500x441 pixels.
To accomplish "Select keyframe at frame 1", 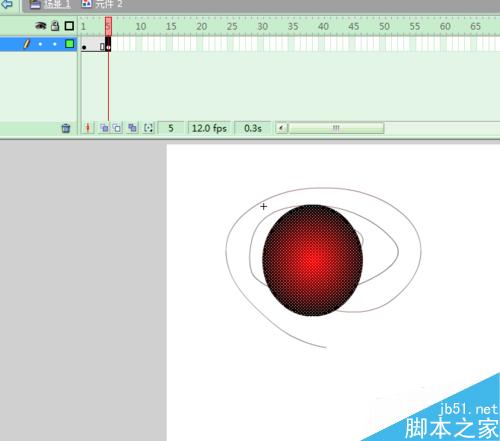I will click(x=84, y=44).
